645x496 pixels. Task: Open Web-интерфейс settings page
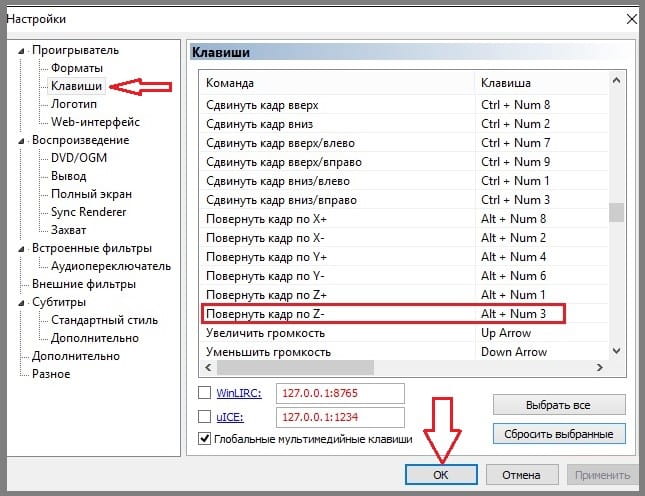pyautogui.click(x=95, y=122)
